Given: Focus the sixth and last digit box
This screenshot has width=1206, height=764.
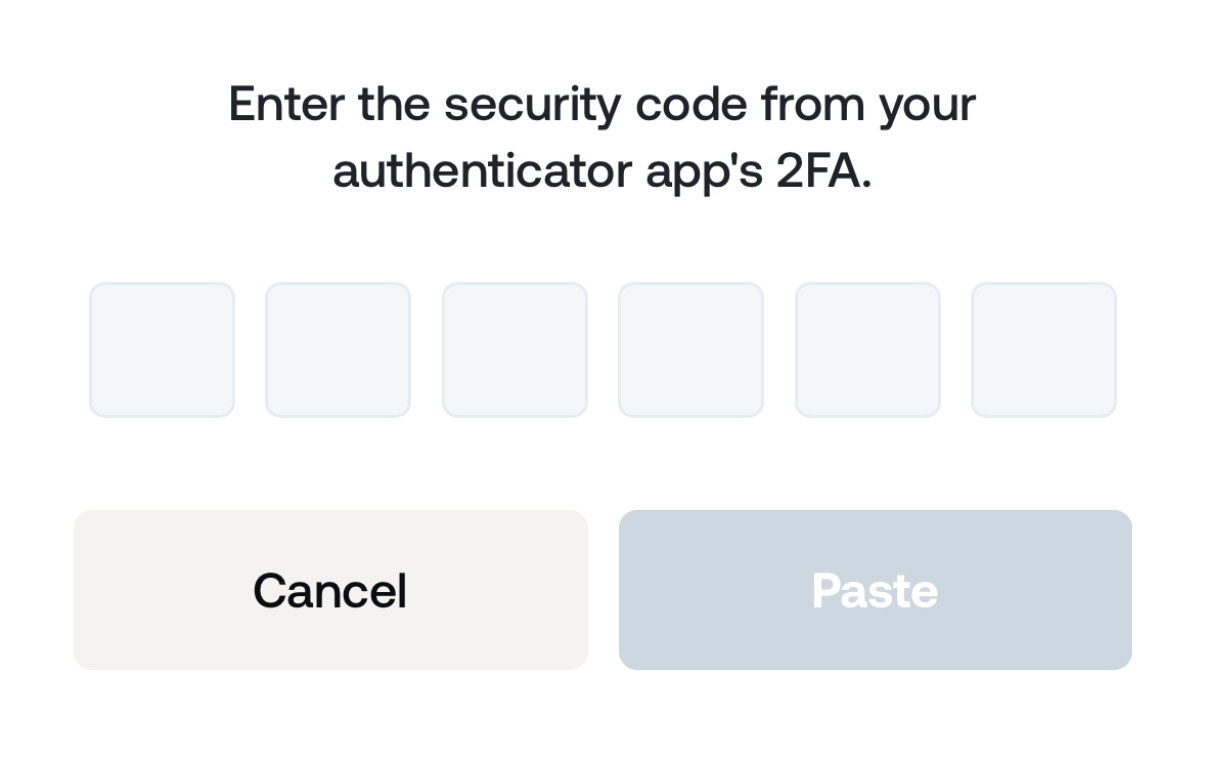Looking at the screenshot, I should (1044, 350).
